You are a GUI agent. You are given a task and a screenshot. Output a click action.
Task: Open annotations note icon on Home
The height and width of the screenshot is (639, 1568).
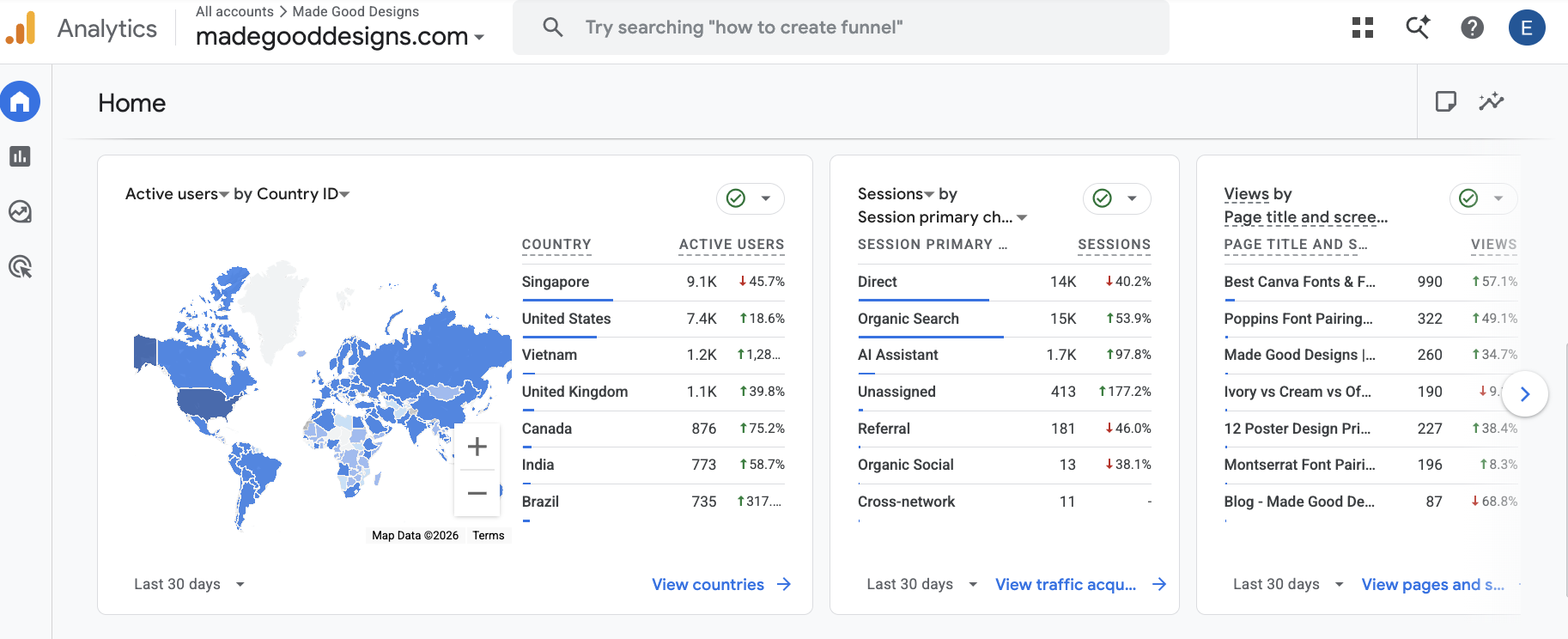coord(1446,101)
